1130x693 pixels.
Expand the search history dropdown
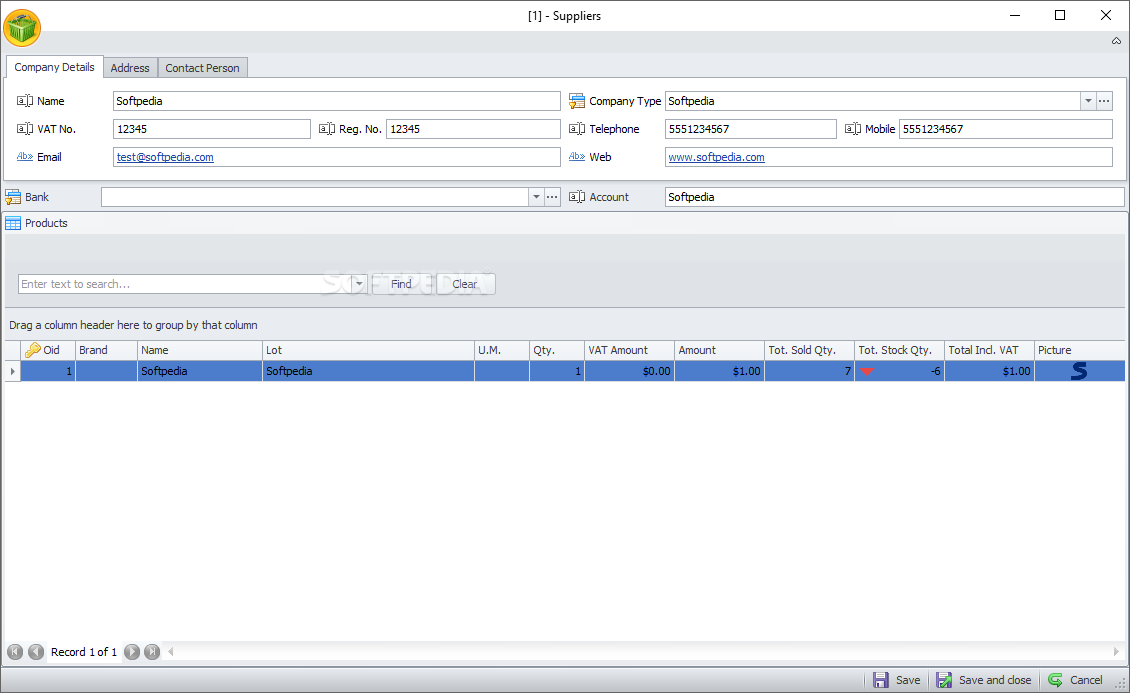point(360,284)
